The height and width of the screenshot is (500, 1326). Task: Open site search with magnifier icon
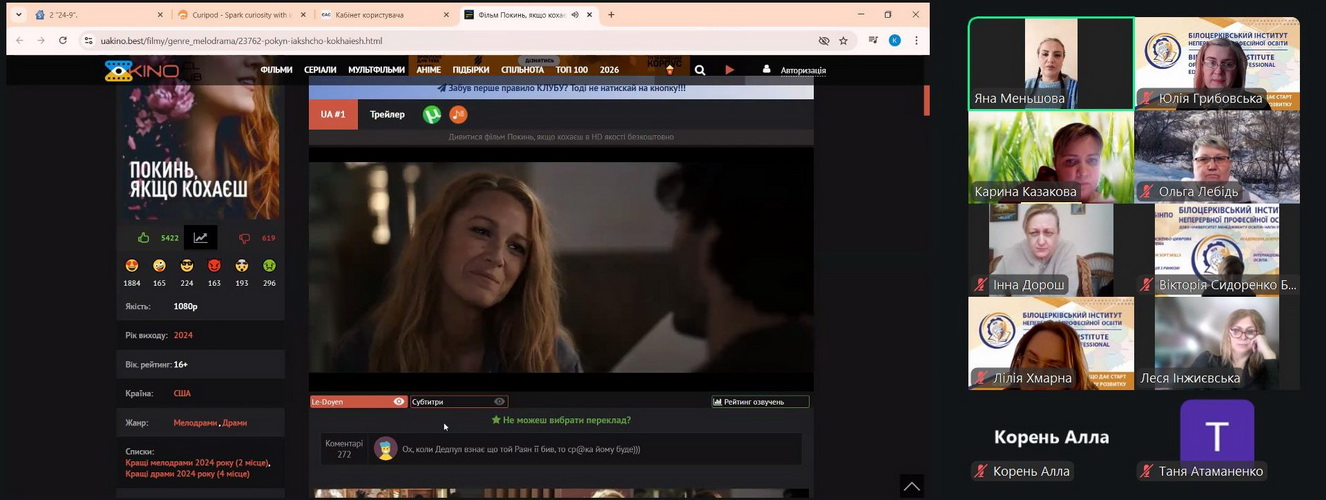tap(700, 70)
